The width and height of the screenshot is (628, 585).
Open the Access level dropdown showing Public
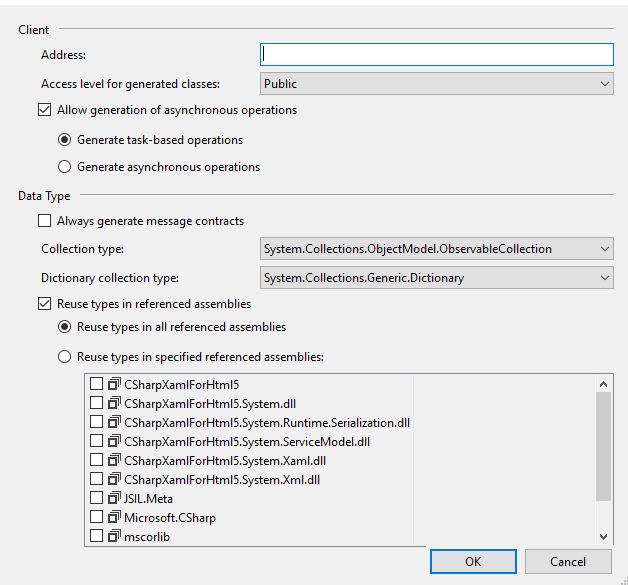pyautogui.click(x=437, y=84)
